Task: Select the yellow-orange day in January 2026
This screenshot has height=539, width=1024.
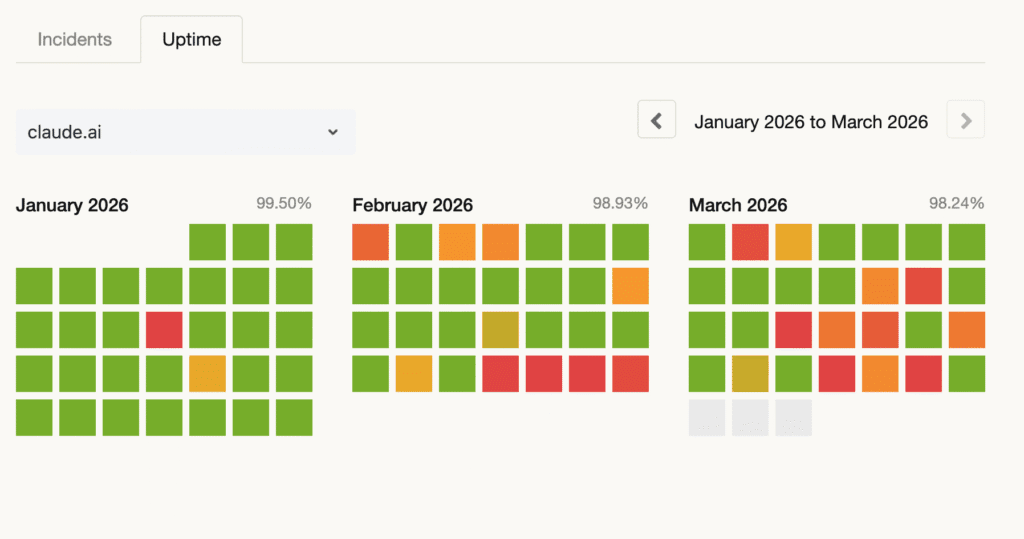Action: [207, 374]
